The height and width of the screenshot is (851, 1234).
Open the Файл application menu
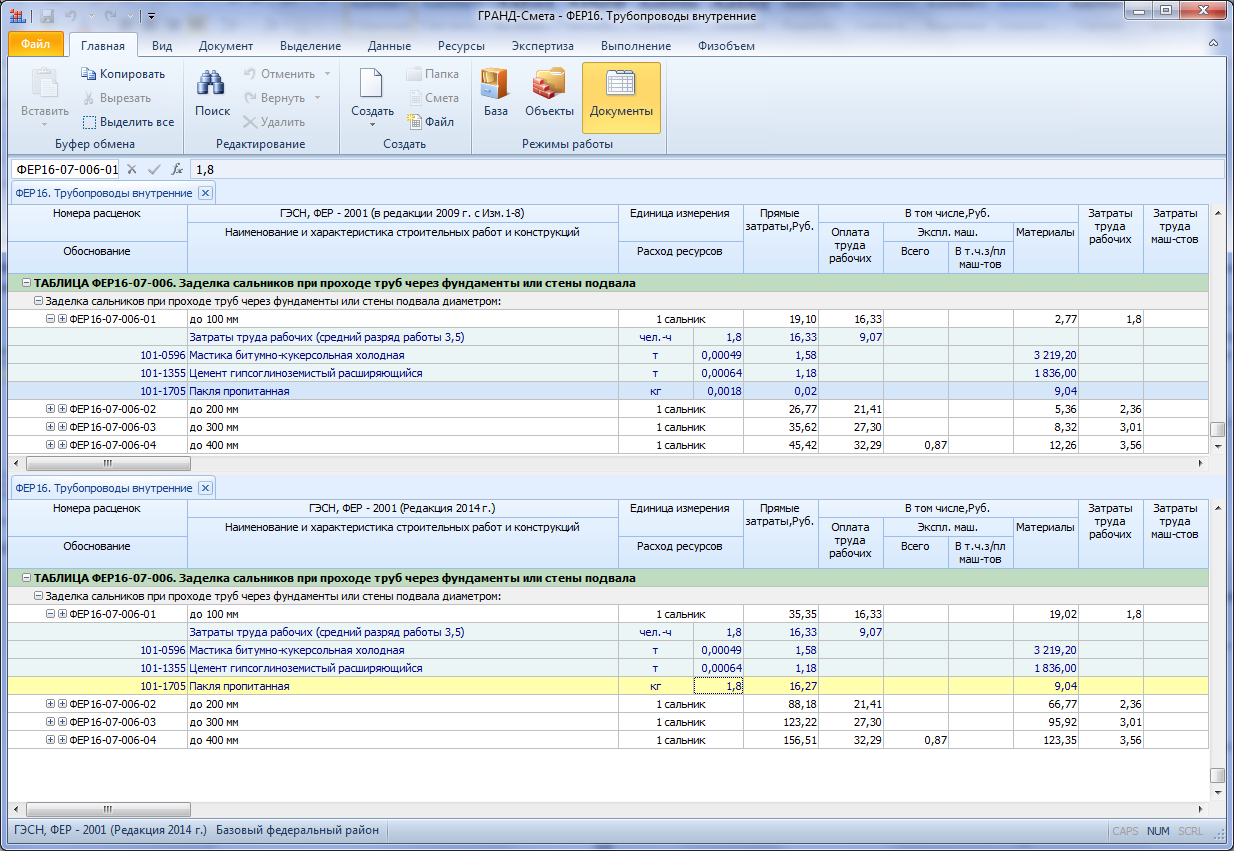(x=36, y=45)
